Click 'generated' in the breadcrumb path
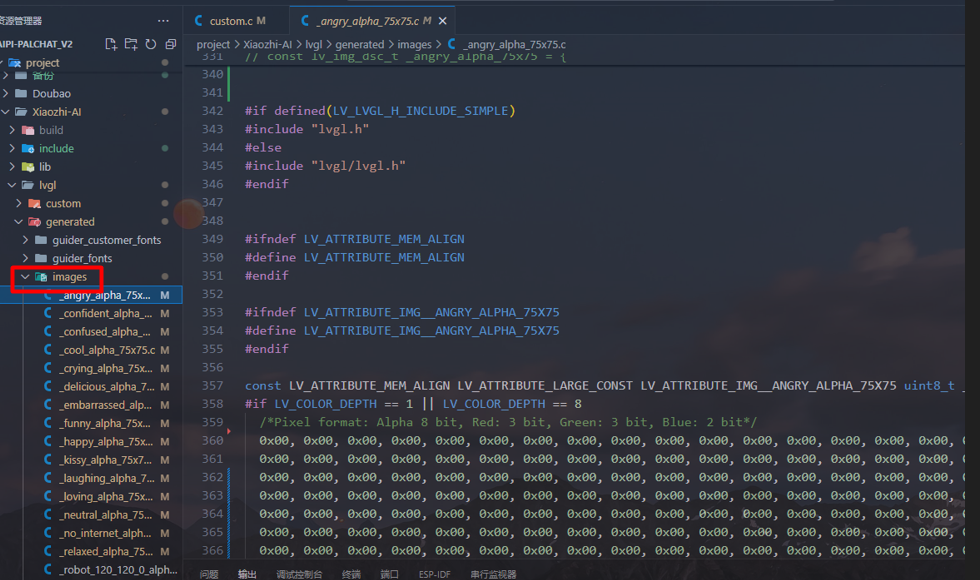This screenshot has height=580, width=980. 359,45
